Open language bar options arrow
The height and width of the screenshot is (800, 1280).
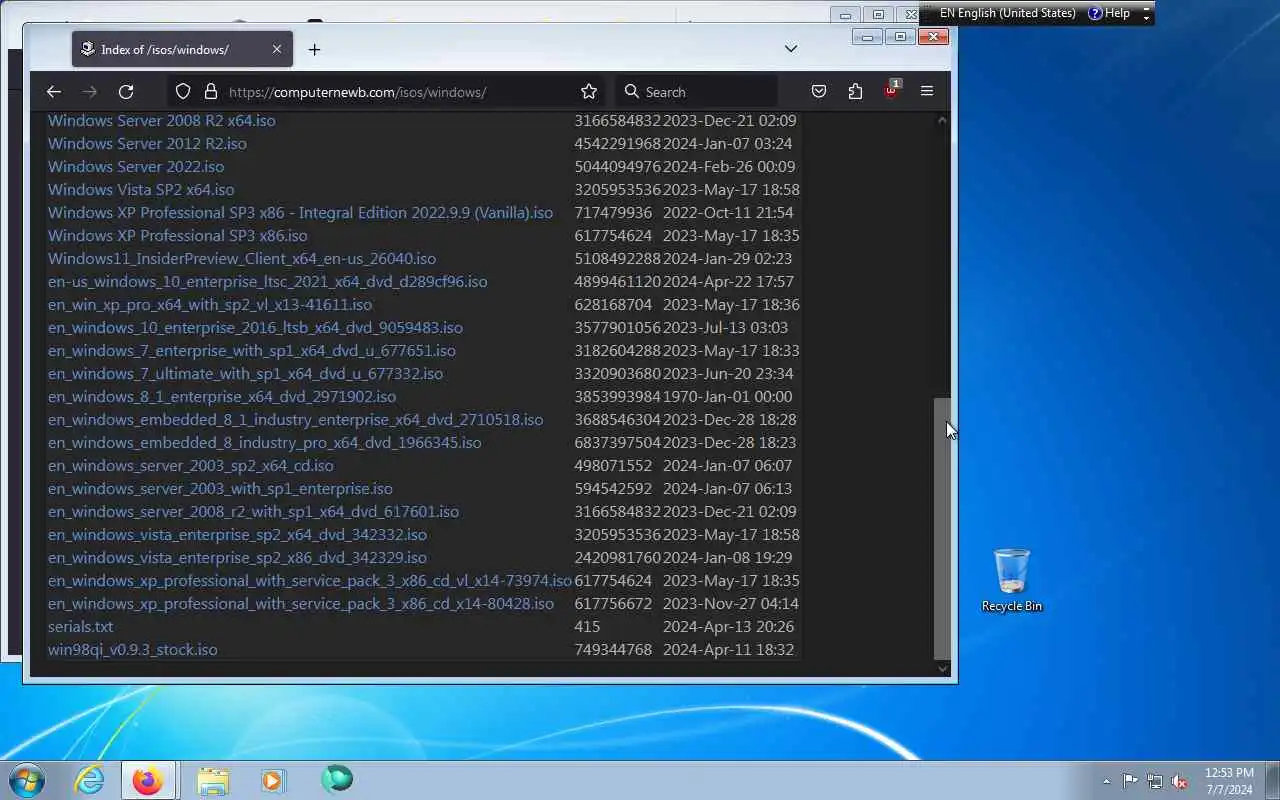point(1146,17)
